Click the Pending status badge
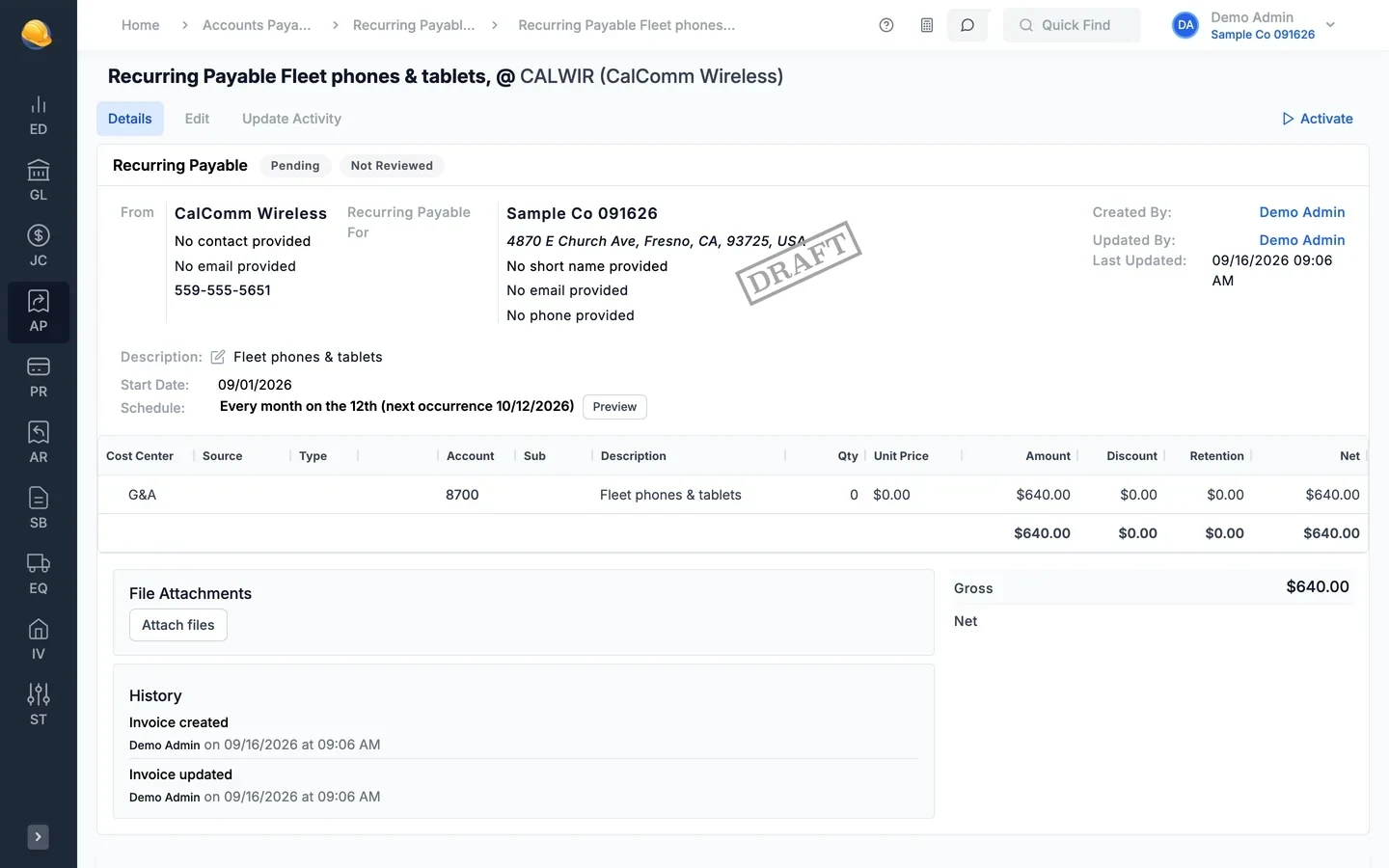 tap(295, 166)
